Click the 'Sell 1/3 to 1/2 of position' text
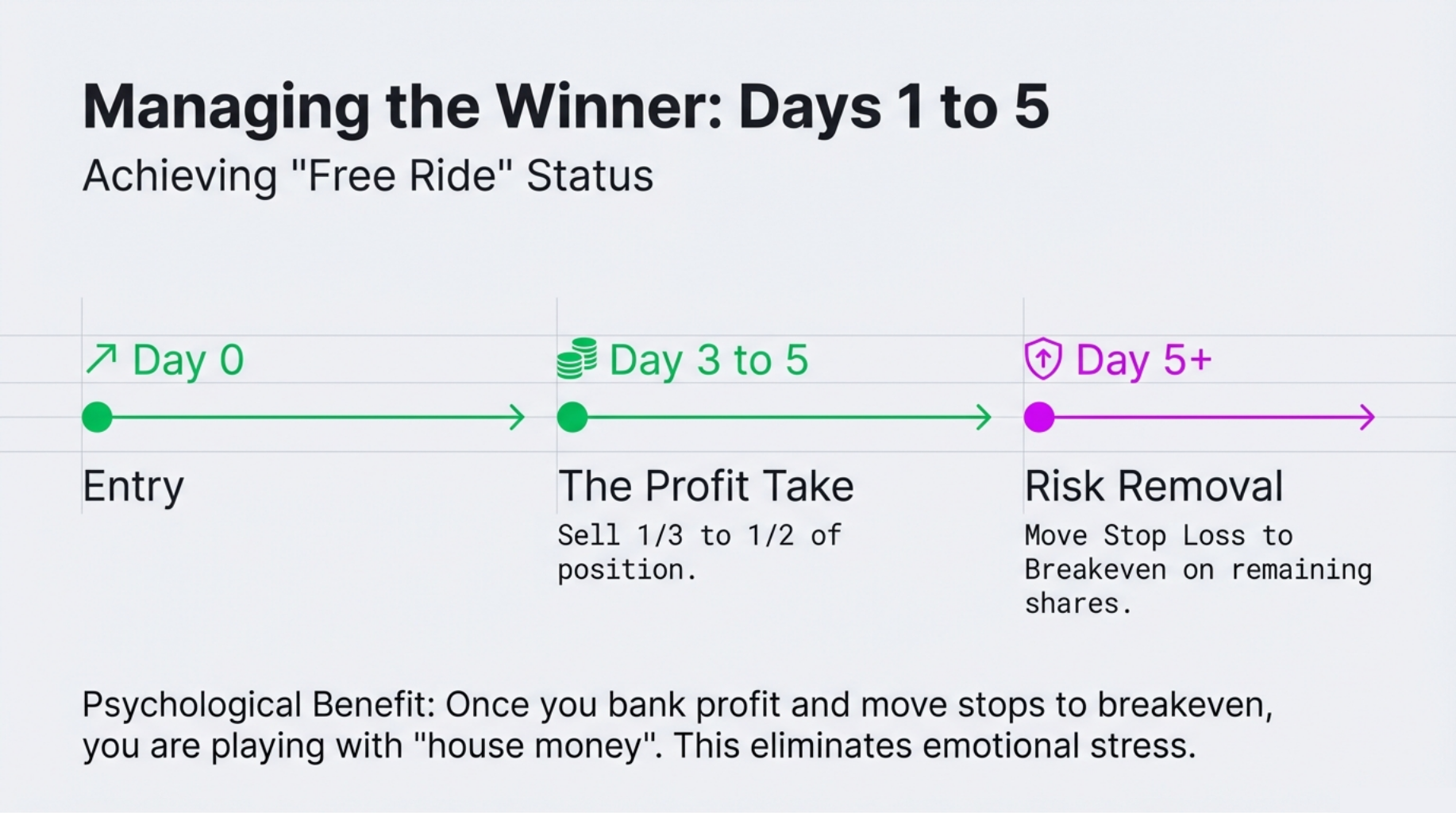1456x813 pixels. pyautogui.click(x=699, y=552)
